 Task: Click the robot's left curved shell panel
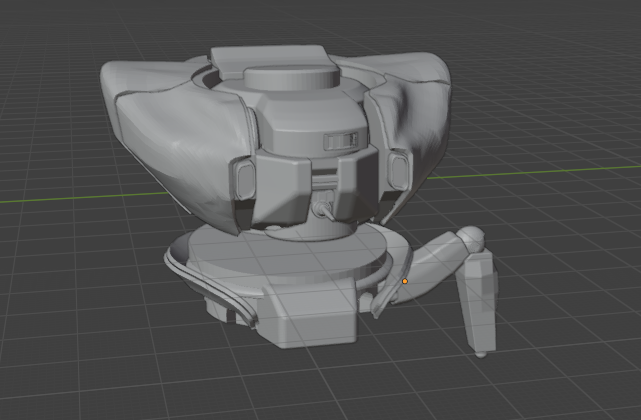(160, 130)
